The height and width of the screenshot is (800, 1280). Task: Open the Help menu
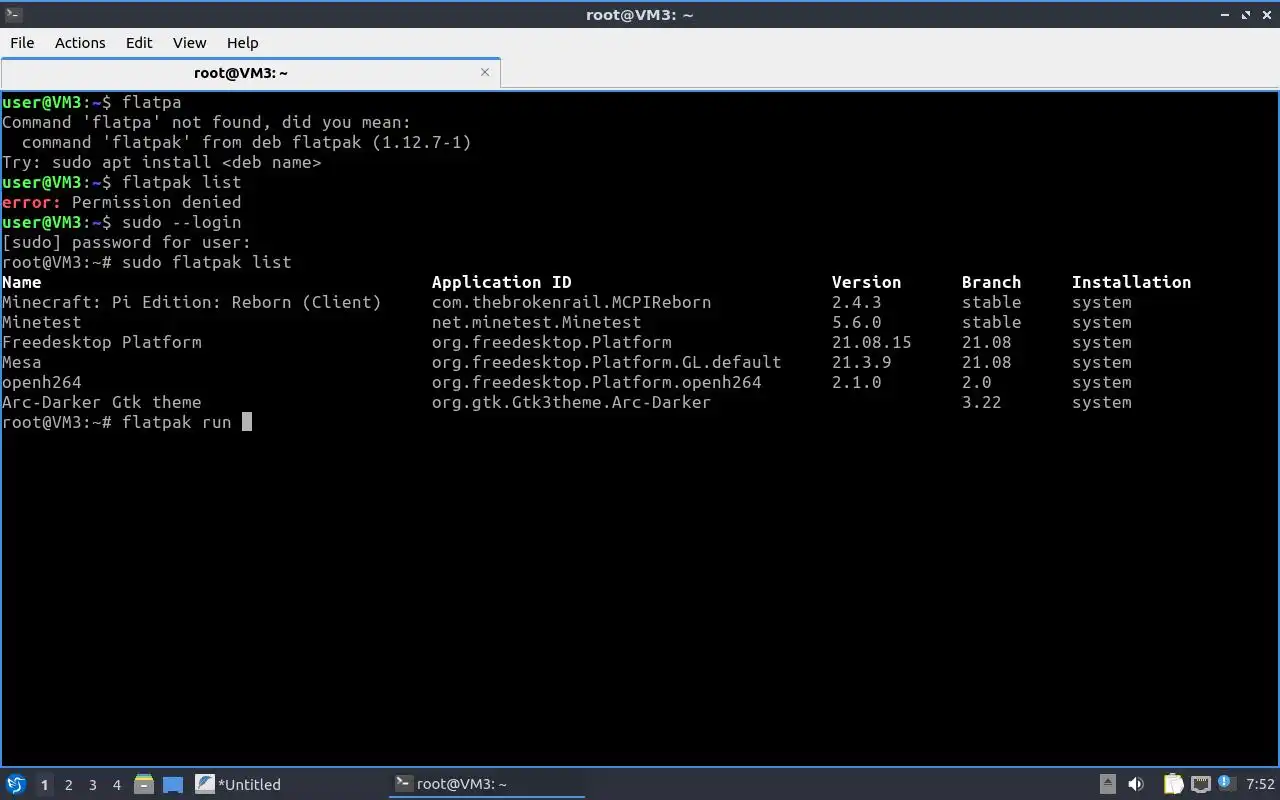(243, 43)
